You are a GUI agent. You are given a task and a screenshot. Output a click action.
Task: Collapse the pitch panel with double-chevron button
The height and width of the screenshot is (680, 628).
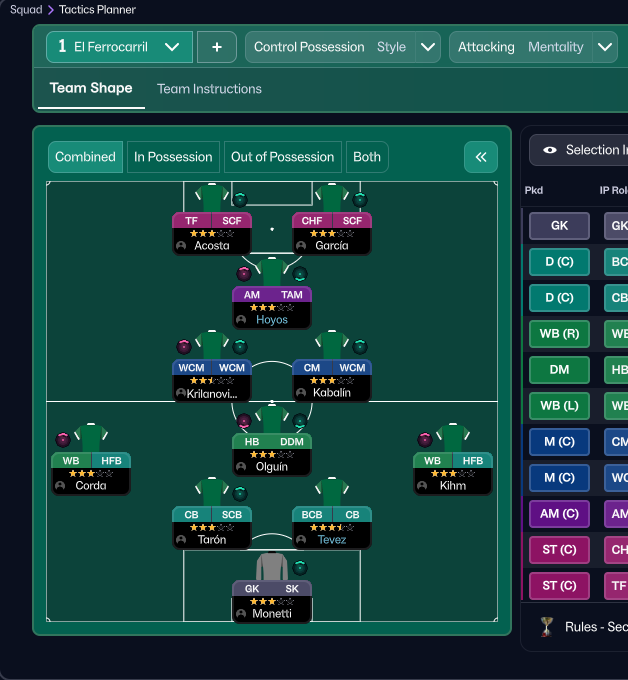(x=481, y=157)
